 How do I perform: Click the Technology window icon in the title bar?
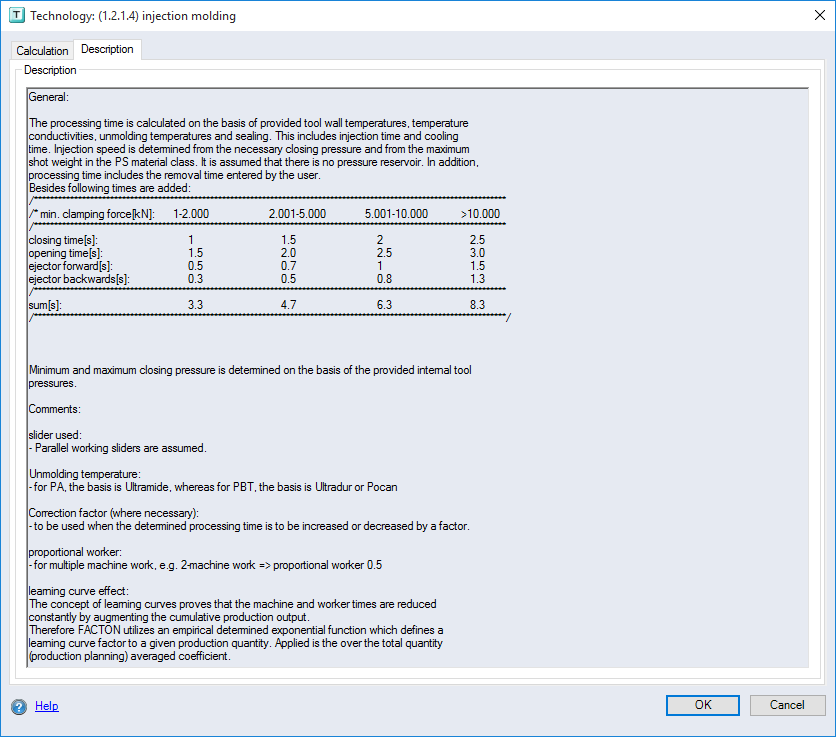[x=18, y=15]
